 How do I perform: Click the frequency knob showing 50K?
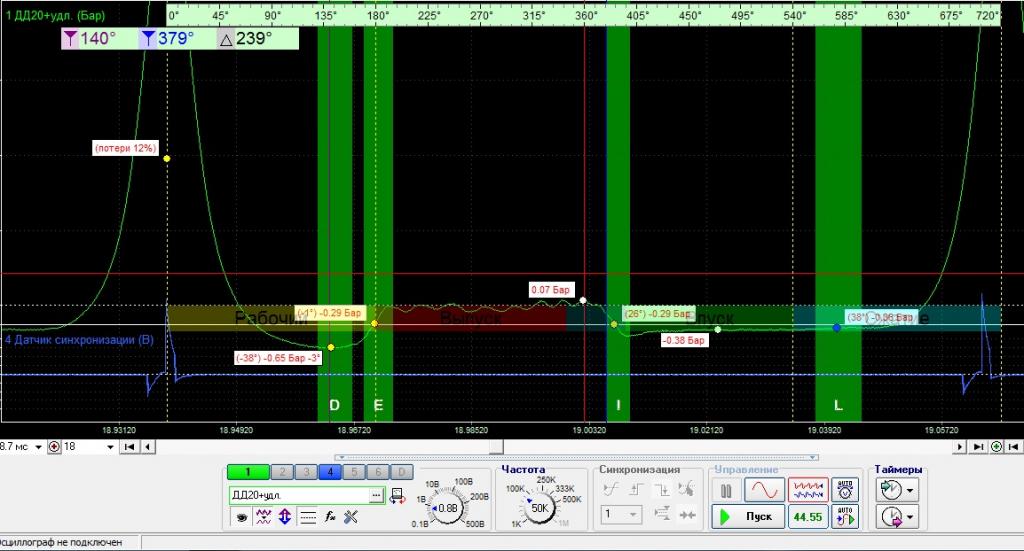539,508
